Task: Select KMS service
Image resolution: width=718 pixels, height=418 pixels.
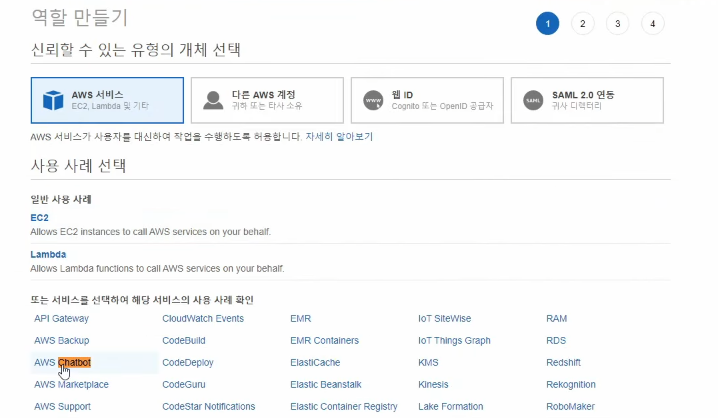Action: point(428,363)
